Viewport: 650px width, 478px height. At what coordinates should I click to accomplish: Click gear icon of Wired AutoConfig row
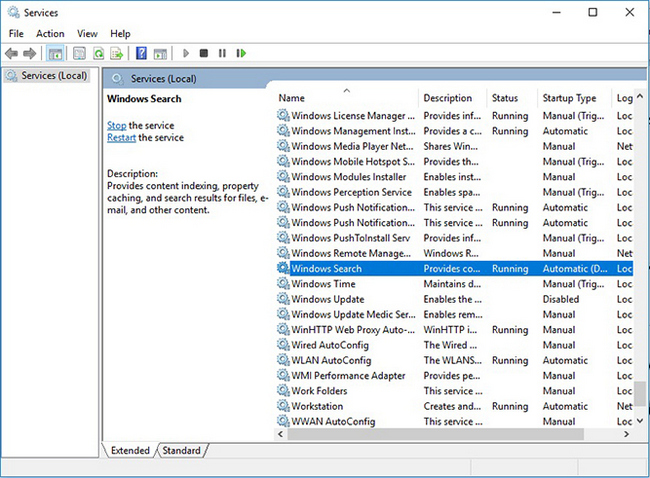coord(283,345)
